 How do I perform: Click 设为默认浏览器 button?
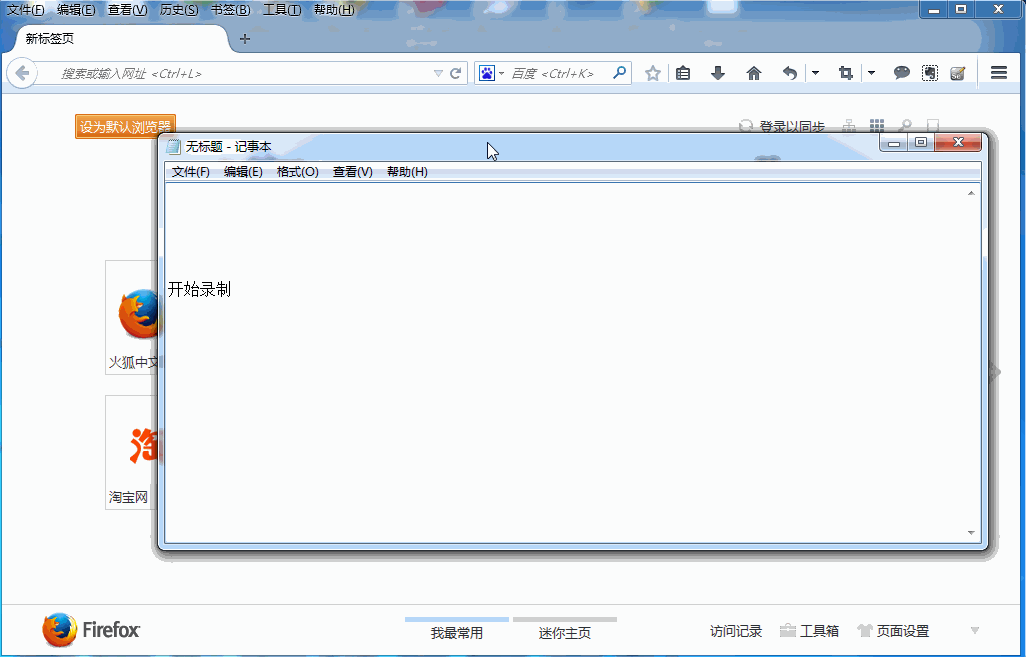click(x=125, y=126)
